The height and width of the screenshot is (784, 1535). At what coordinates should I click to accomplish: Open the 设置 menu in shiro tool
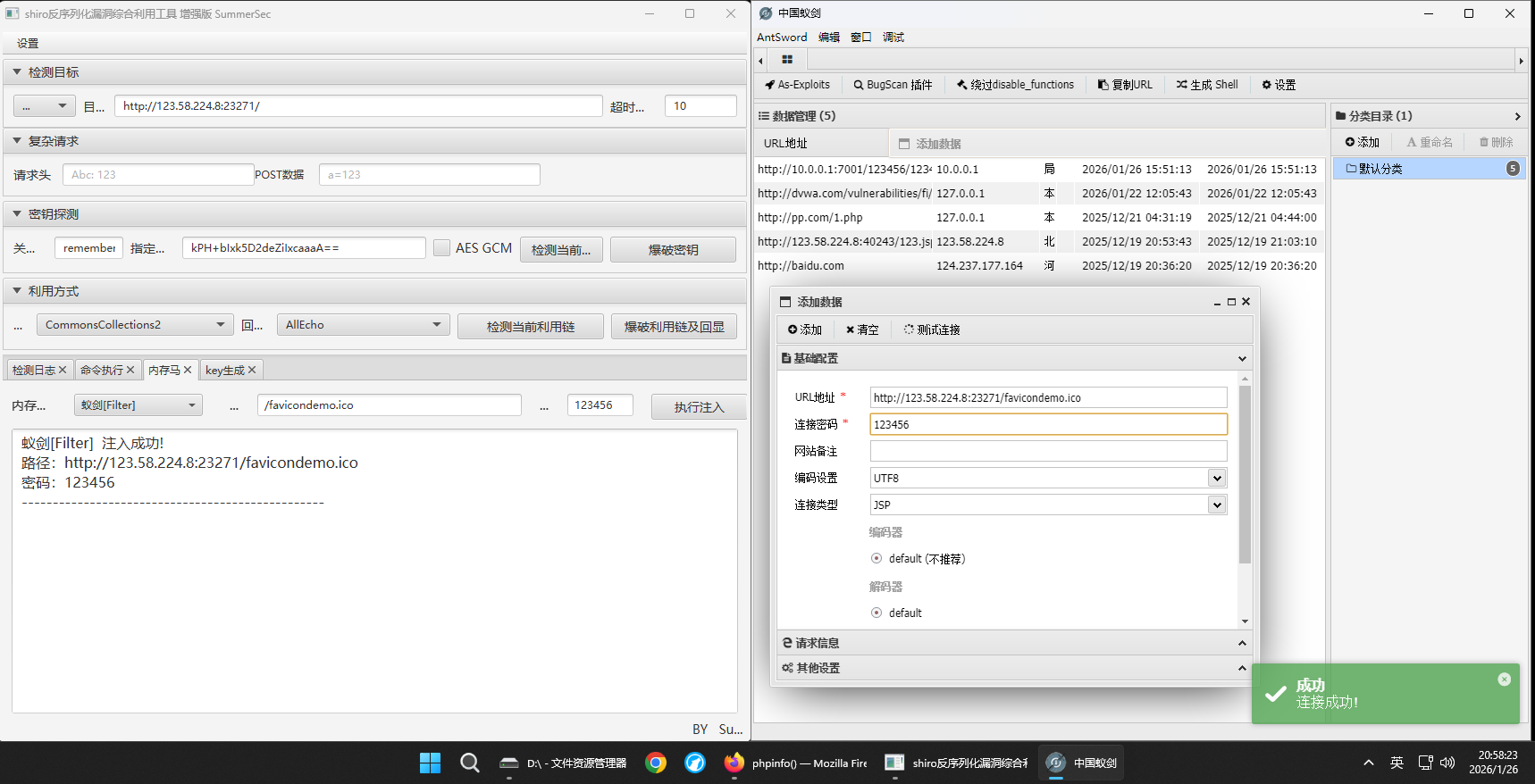pos(28,43)
